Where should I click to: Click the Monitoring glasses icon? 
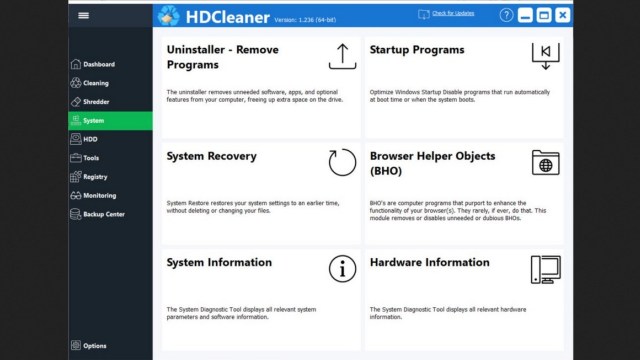coord(76,196)
